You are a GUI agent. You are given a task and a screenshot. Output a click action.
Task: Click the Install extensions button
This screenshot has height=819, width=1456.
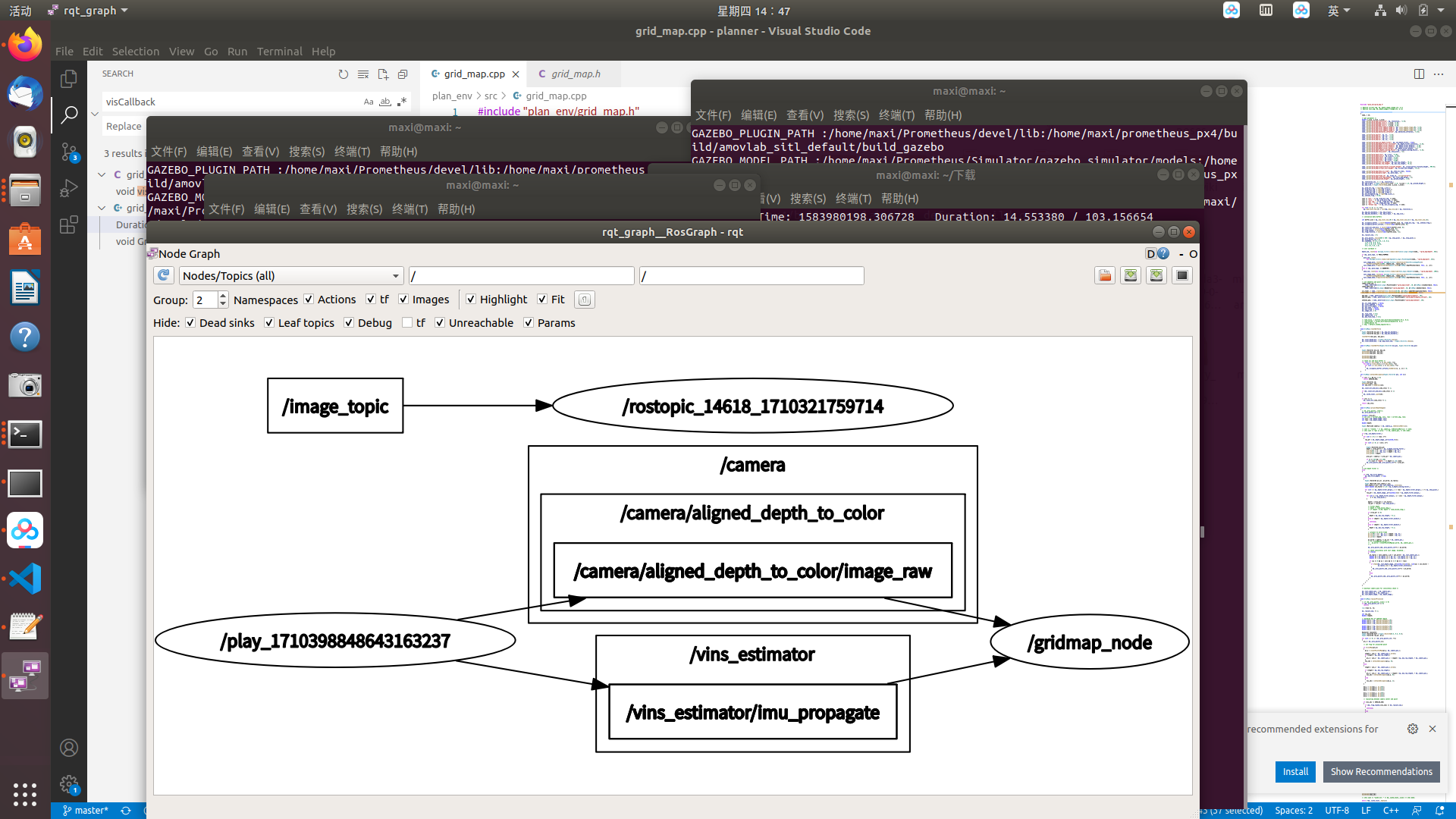[x=1295, y=771]
